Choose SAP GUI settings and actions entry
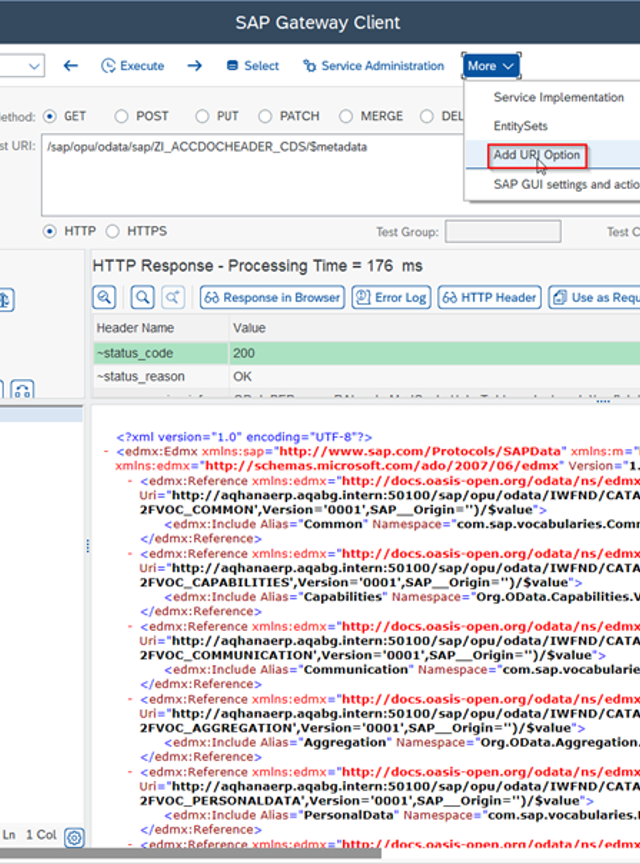Viewport: 640px width, 864px height. [x=566, y=184]
